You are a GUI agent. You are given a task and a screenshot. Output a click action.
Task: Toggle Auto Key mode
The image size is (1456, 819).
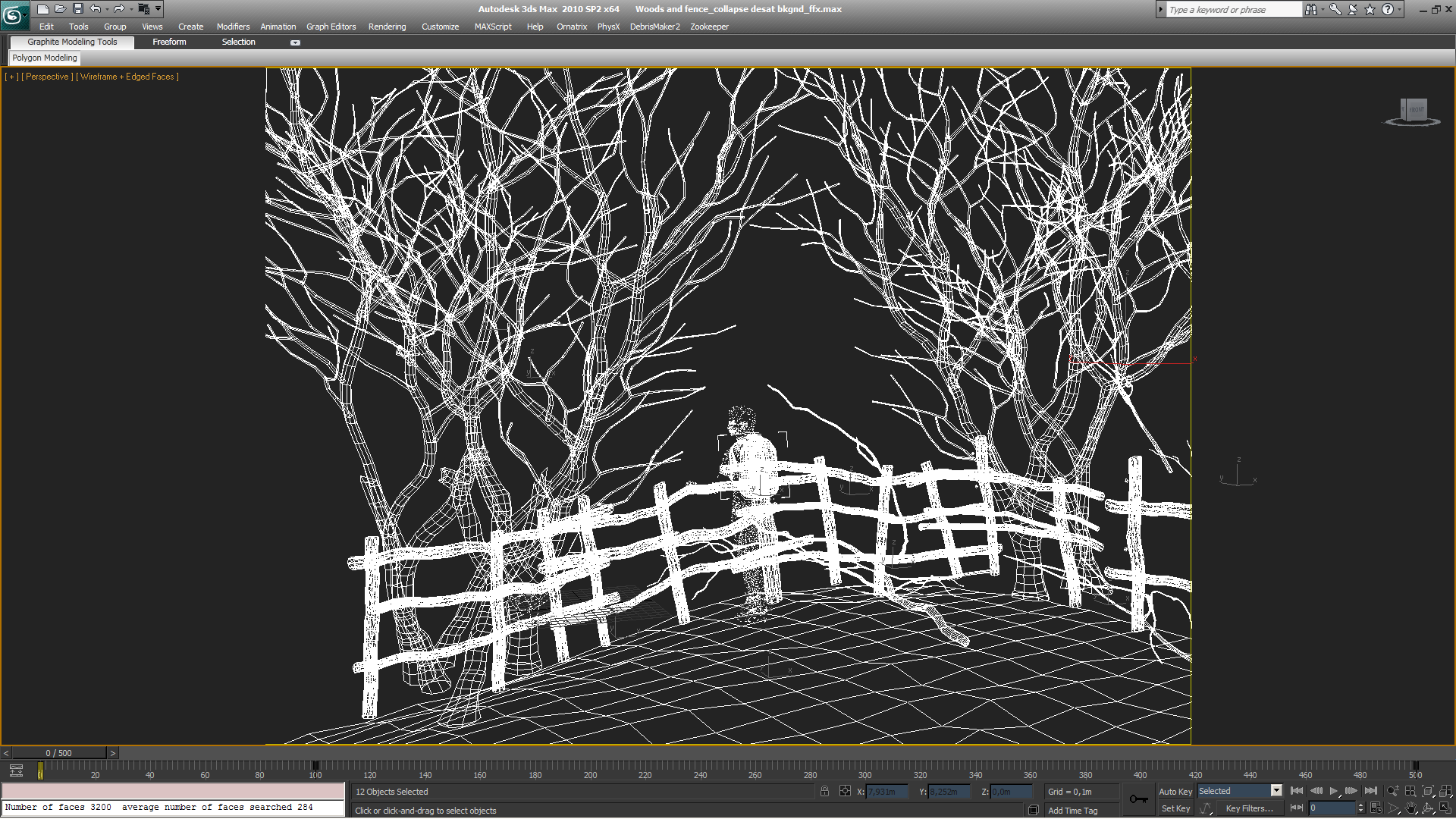(x=1175, y=791)
